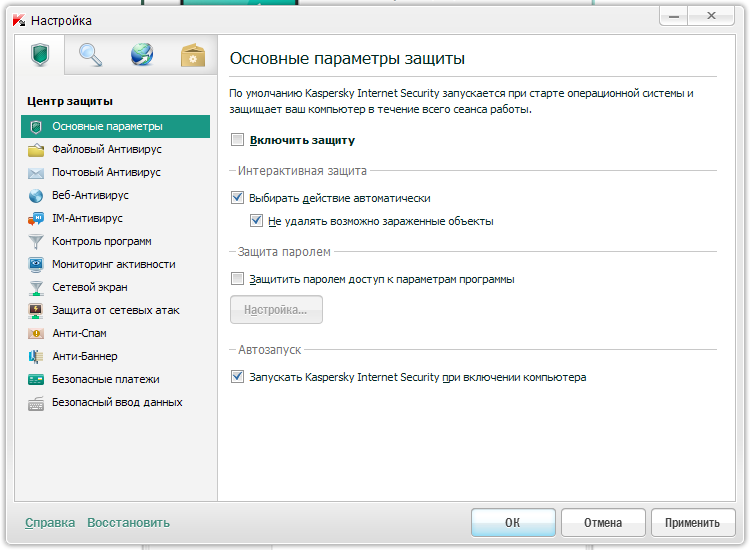
Task: Click the icon beside Защита от сетевых атак
Action: [x=36, y=310]
